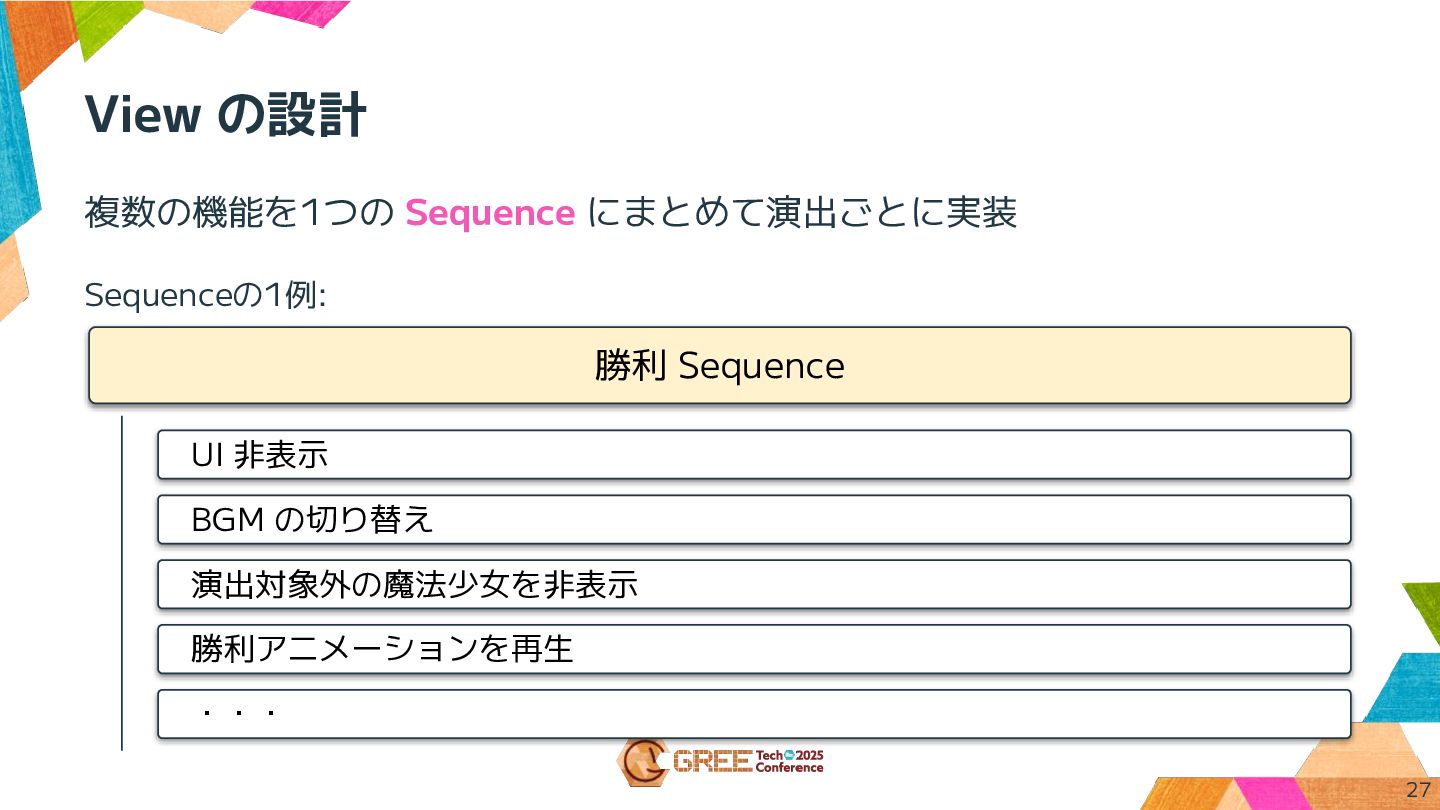The height and width of the screenshot is (810, 1440).
Task: Click the Tech Conference text in footer
Action: (x=789, y=768)
